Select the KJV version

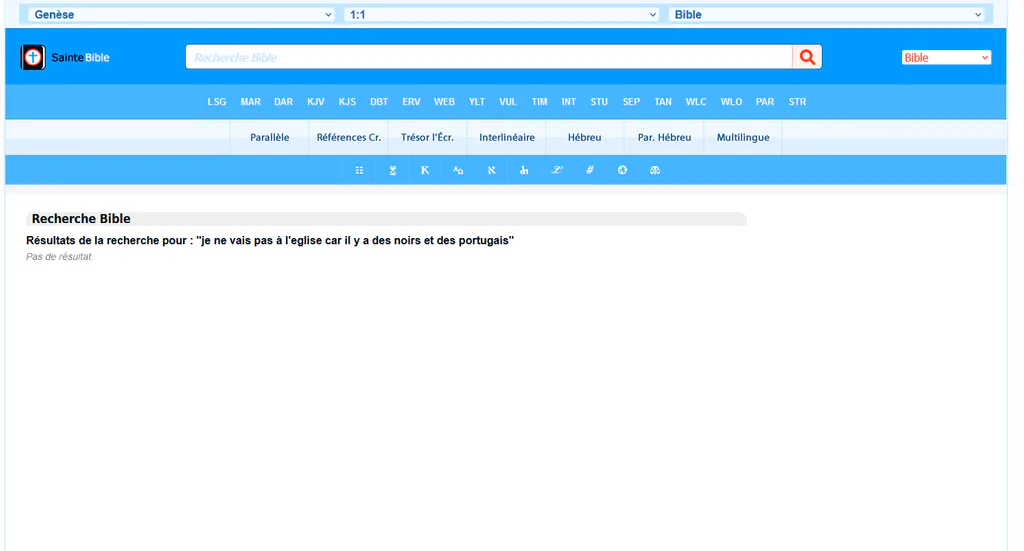click(316, 102)
